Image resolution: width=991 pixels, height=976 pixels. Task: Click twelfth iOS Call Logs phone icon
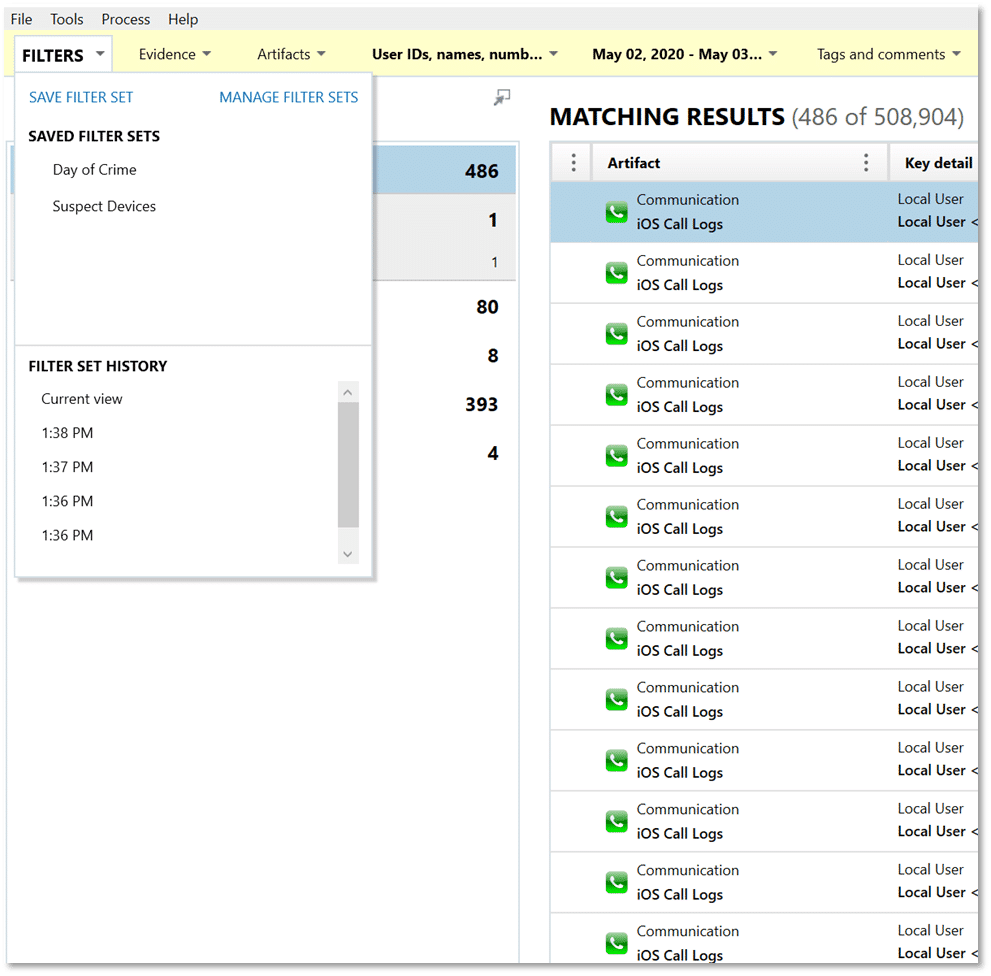tap(616, 882)
